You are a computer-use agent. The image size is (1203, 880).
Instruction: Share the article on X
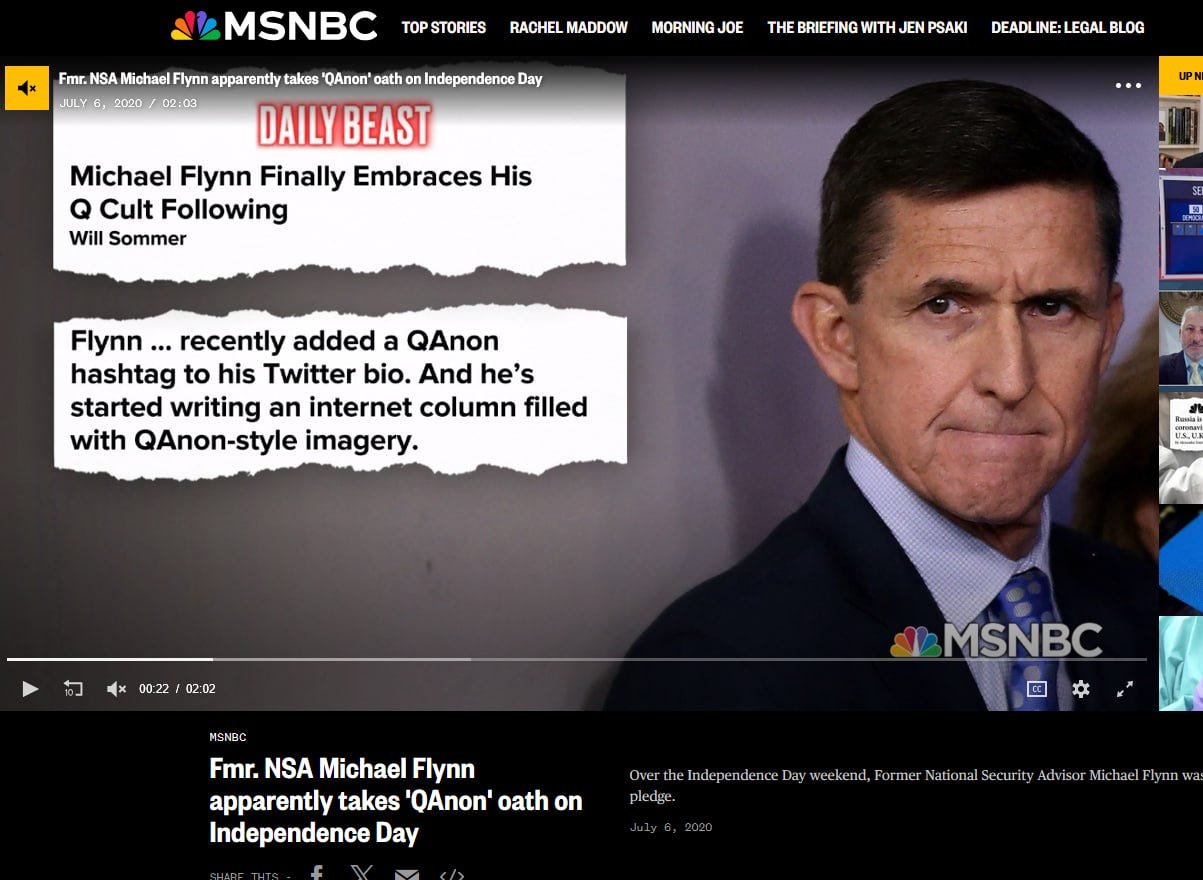click(361, 874)
